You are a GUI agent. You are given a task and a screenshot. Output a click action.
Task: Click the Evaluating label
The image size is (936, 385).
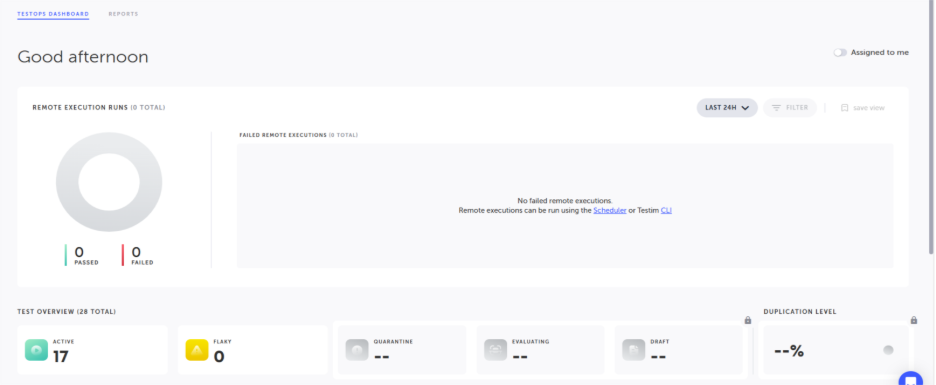click(531, 342)
